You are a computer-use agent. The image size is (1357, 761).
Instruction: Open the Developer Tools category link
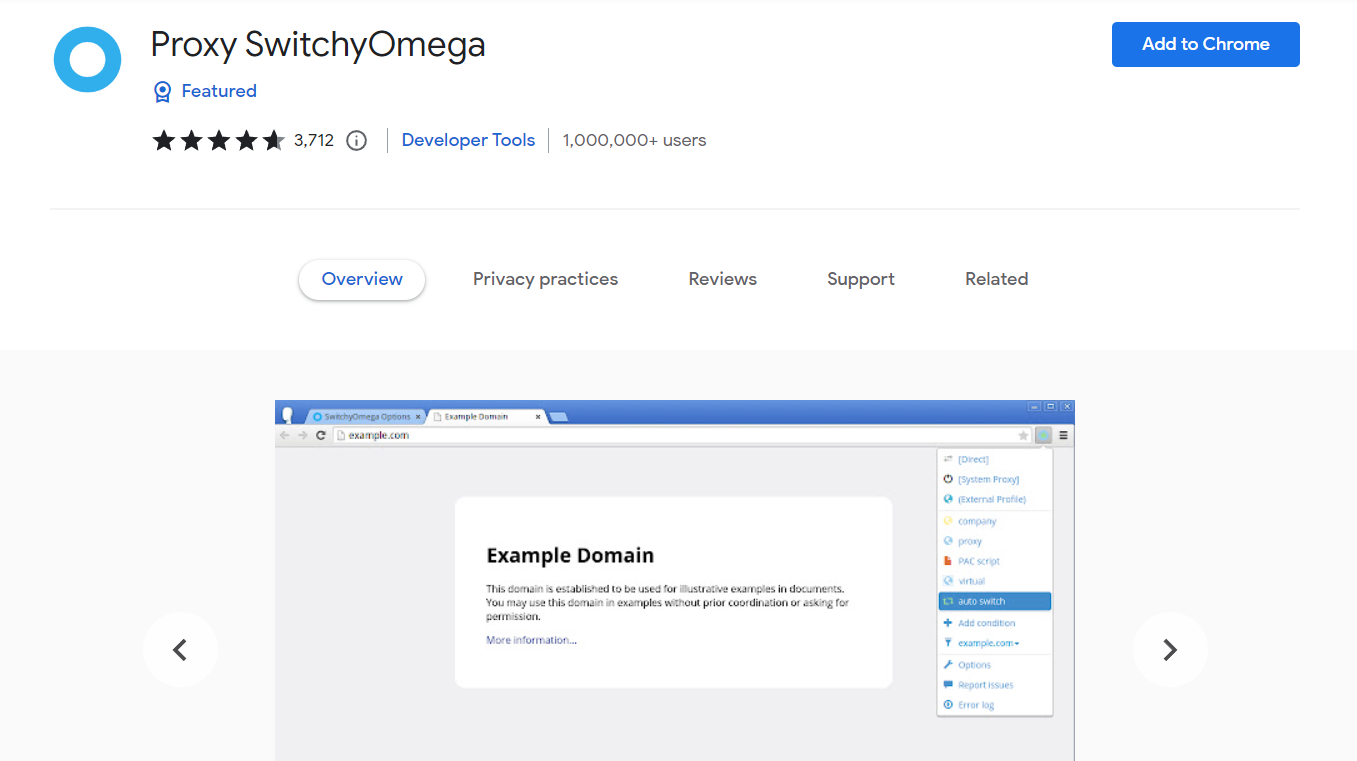tap(468, 140)
